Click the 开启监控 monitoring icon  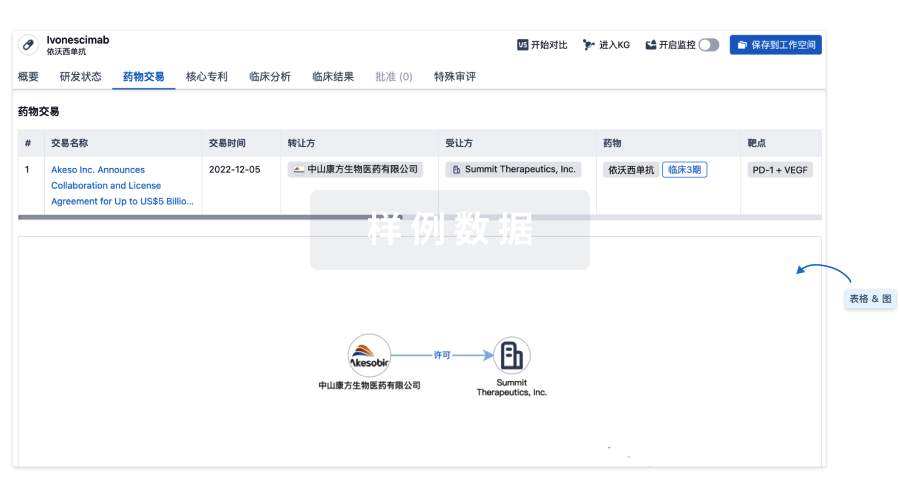pos(650,45)
